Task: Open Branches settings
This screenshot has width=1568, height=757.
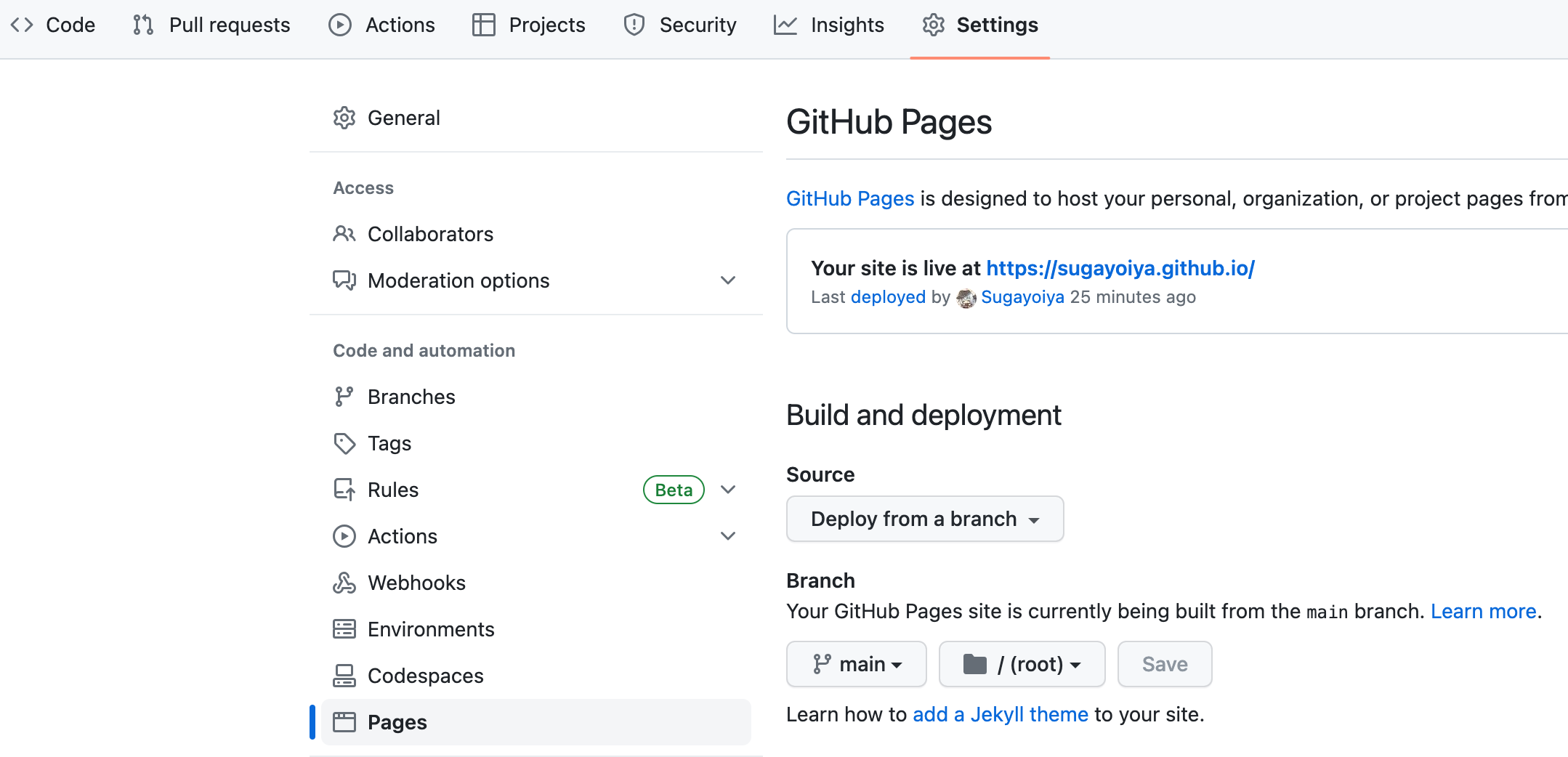Action: (536, 397)
